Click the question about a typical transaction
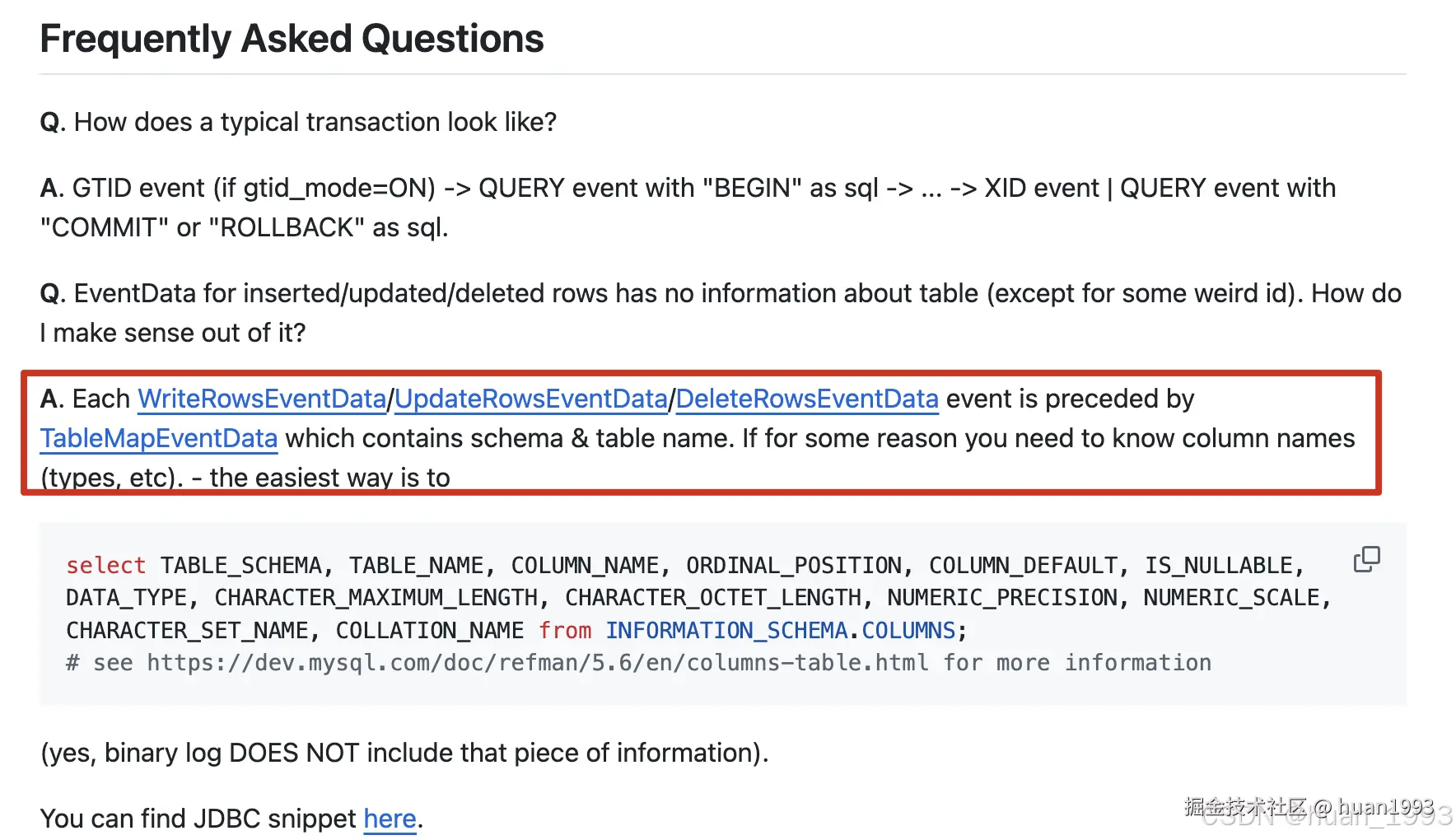This screenshot has width=1456, height=840. click(298, 123)
